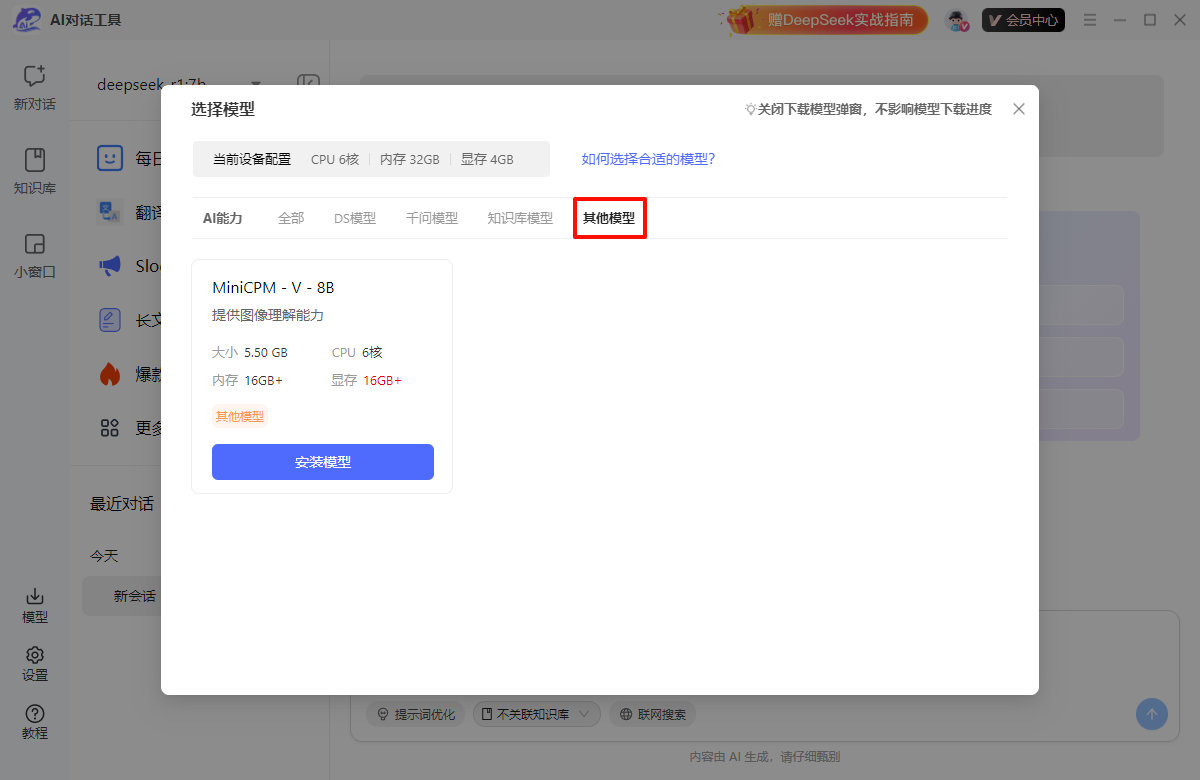Click the 会员中心 membership button

(x=1023, y=20)
